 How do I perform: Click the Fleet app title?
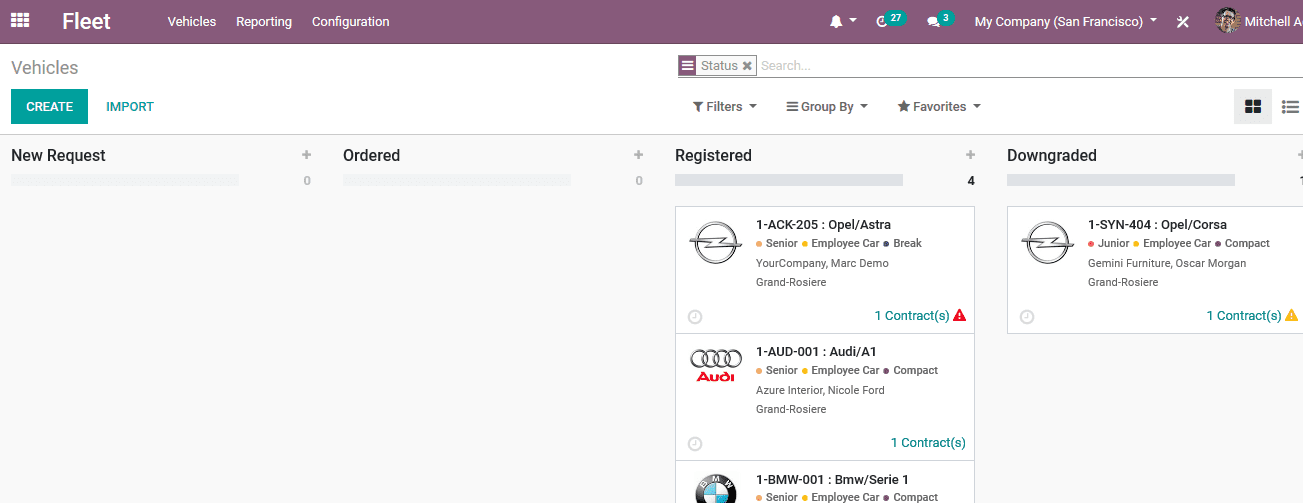86,21
